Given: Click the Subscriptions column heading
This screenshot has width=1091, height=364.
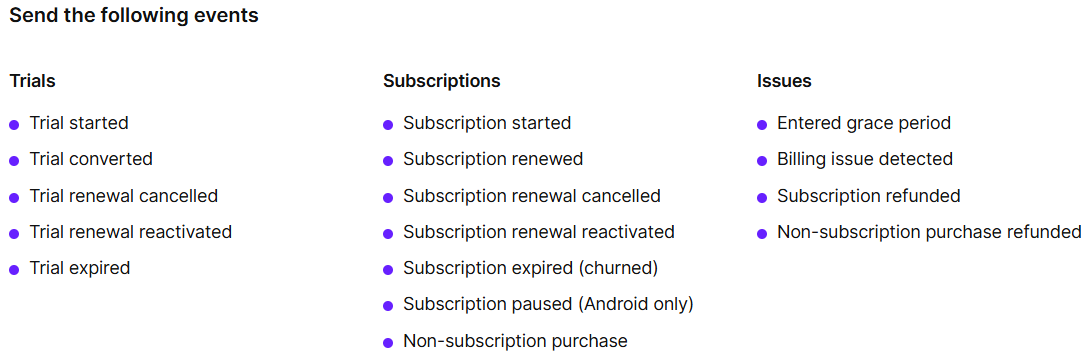Looking at the screenshot, I should click(442, 81).
